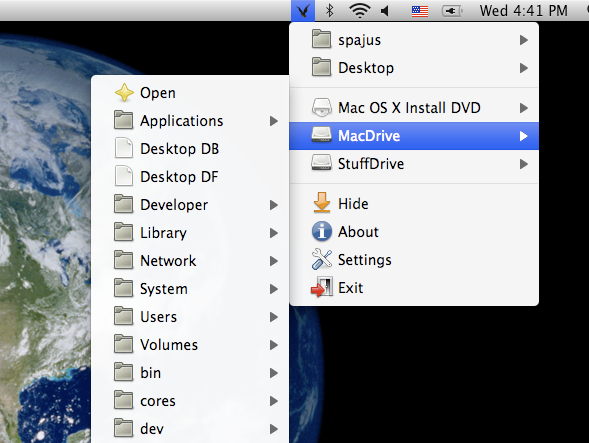Click the bird icon in the menu bar
Screen dimensions: 589x443
tap(303, 11)
